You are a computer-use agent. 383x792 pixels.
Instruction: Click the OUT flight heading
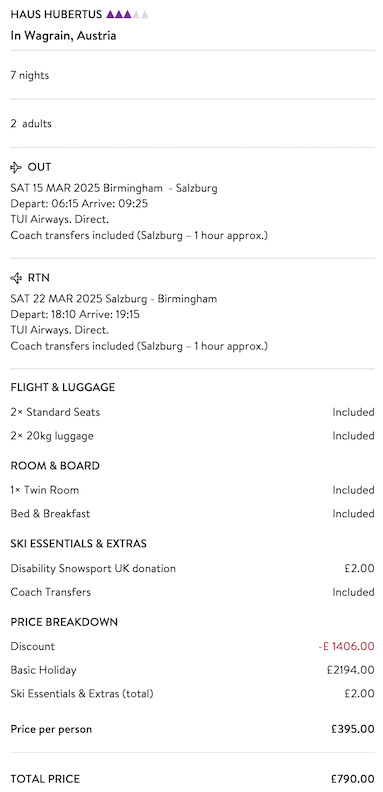click(x=39, y=167)
